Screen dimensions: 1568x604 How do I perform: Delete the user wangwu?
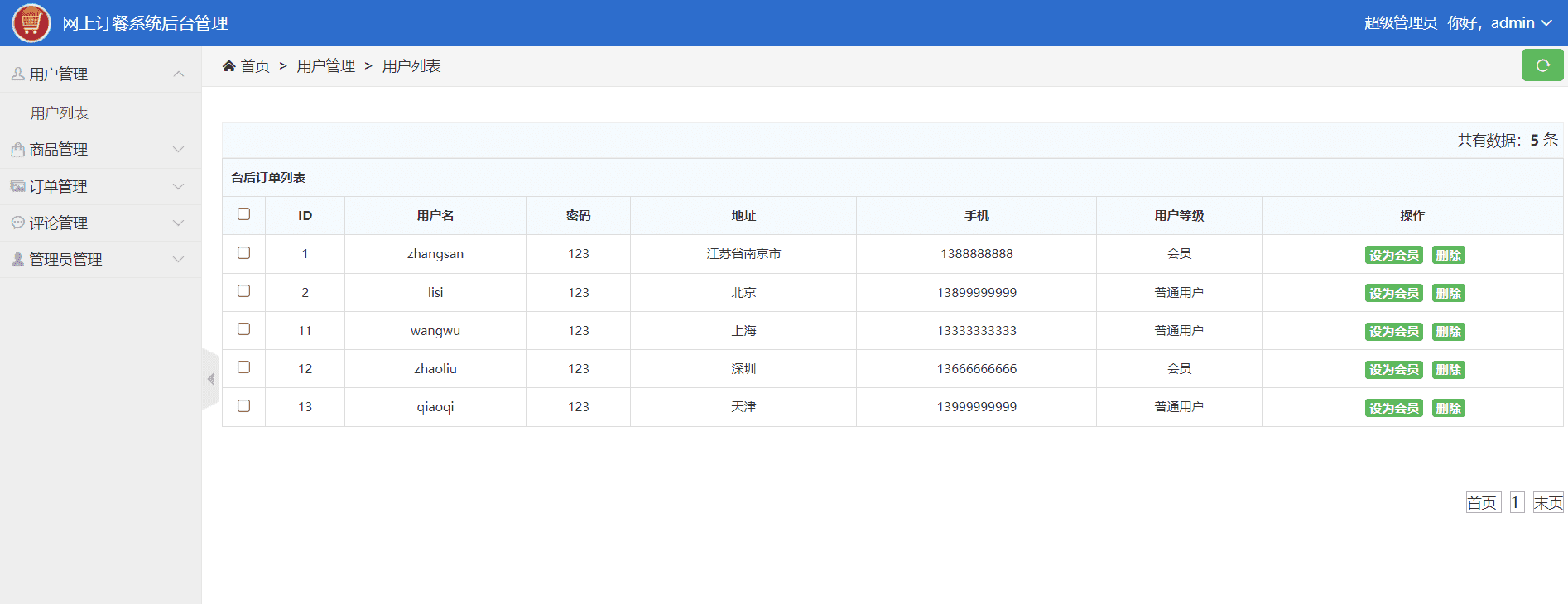coord(1448,332)
